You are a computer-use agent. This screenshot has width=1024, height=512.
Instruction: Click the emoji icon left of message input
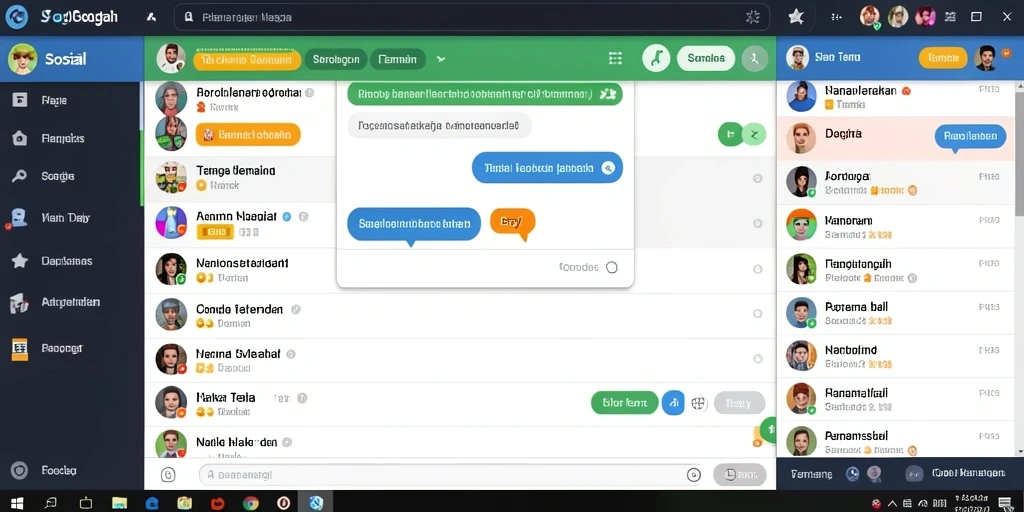(x=168, y=475)
